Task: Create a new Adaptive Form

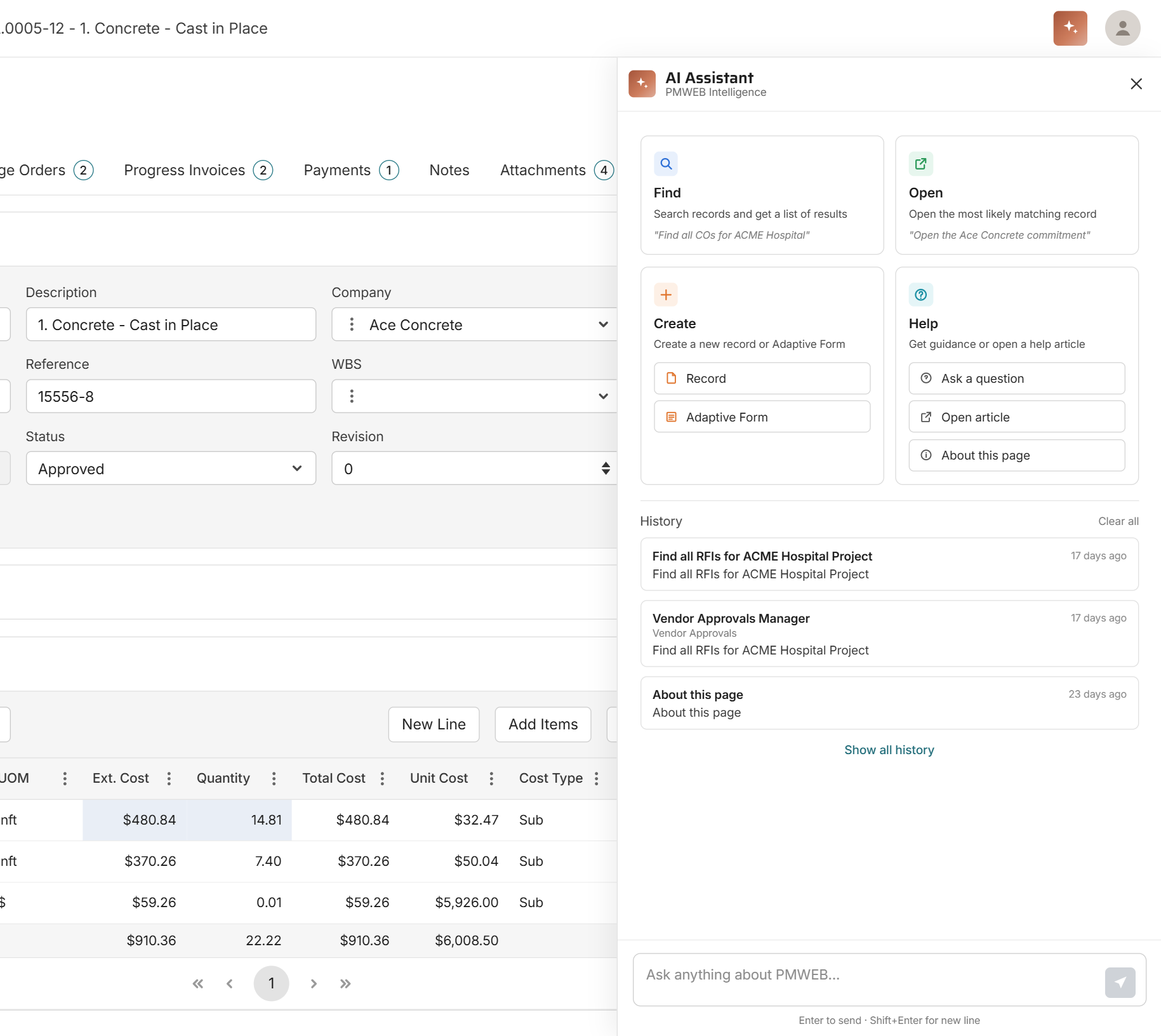Action: click(x=762, y=417)
